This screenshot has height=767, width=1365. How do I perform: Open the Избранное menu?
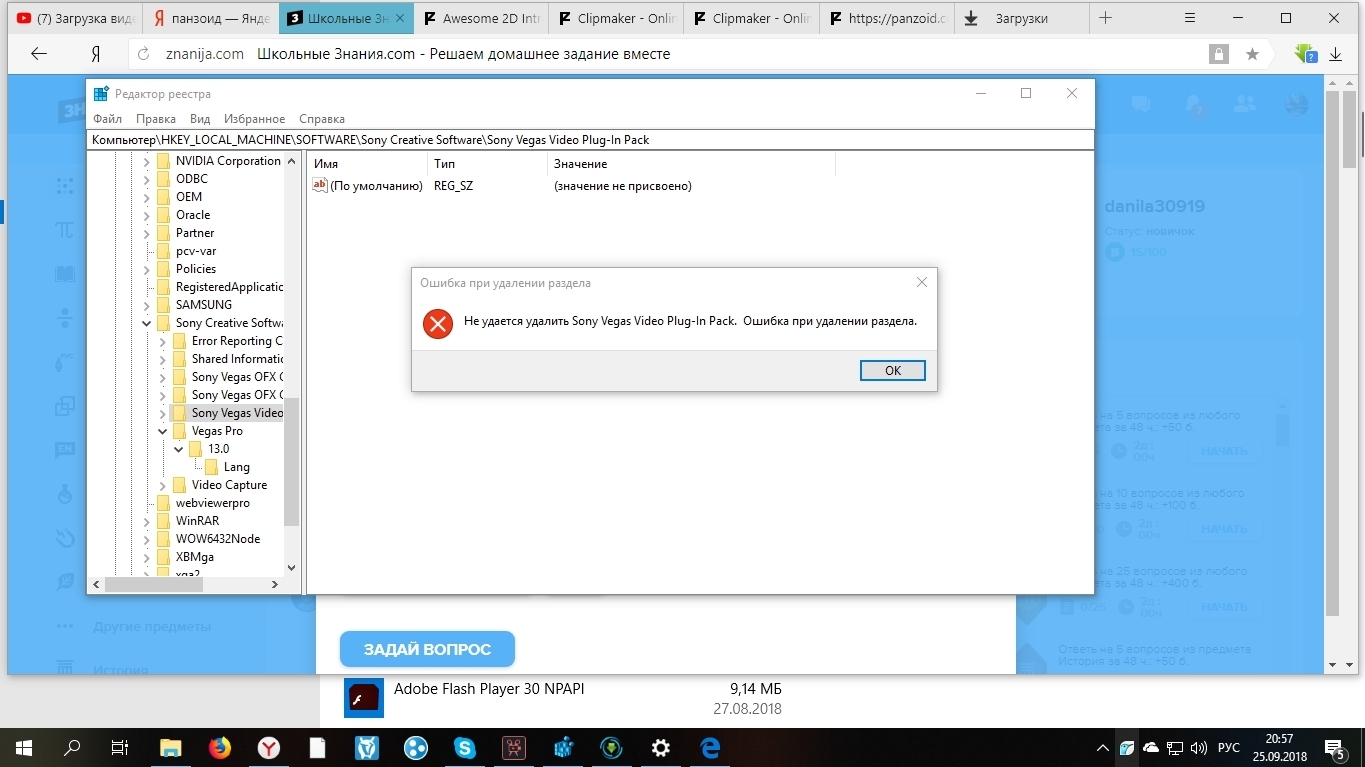254,119
